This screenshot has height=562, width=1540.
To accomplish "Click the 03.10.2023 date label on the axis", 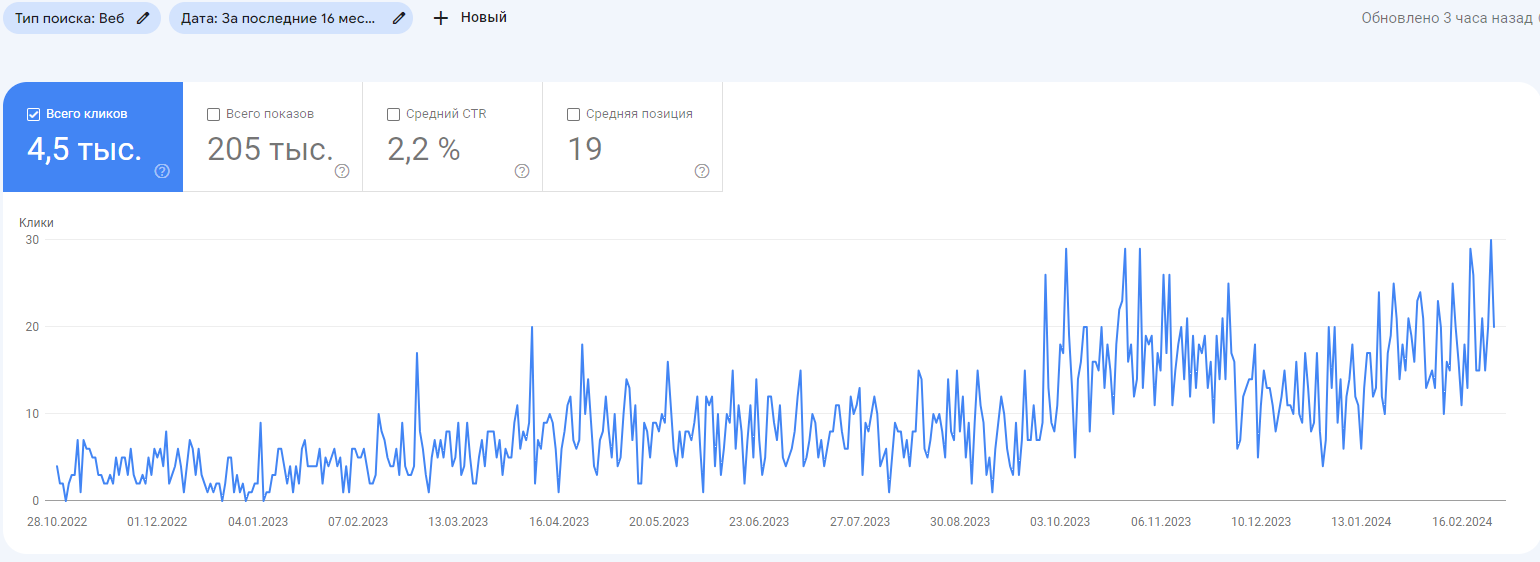I will [1060, 522].
